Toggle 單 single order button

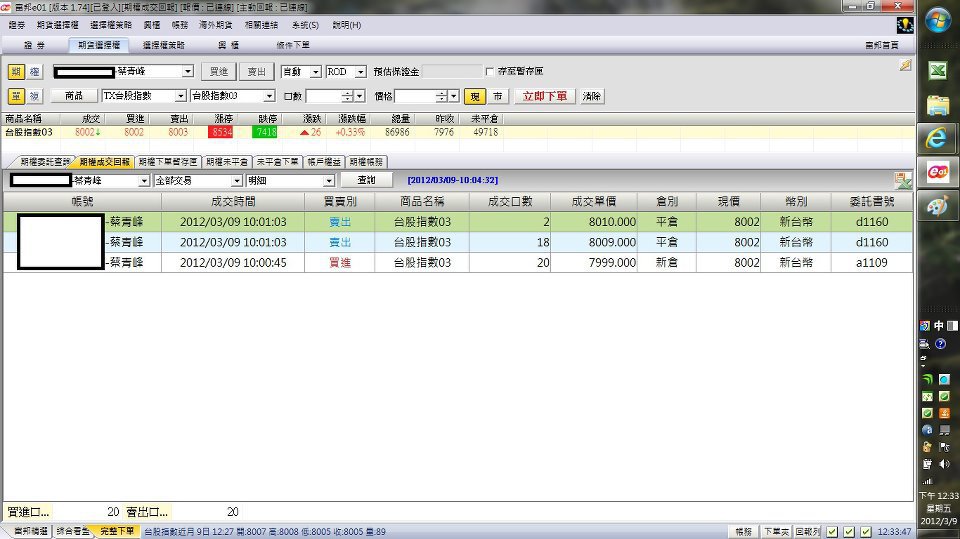pyautogui.click(x=16, y=96)
